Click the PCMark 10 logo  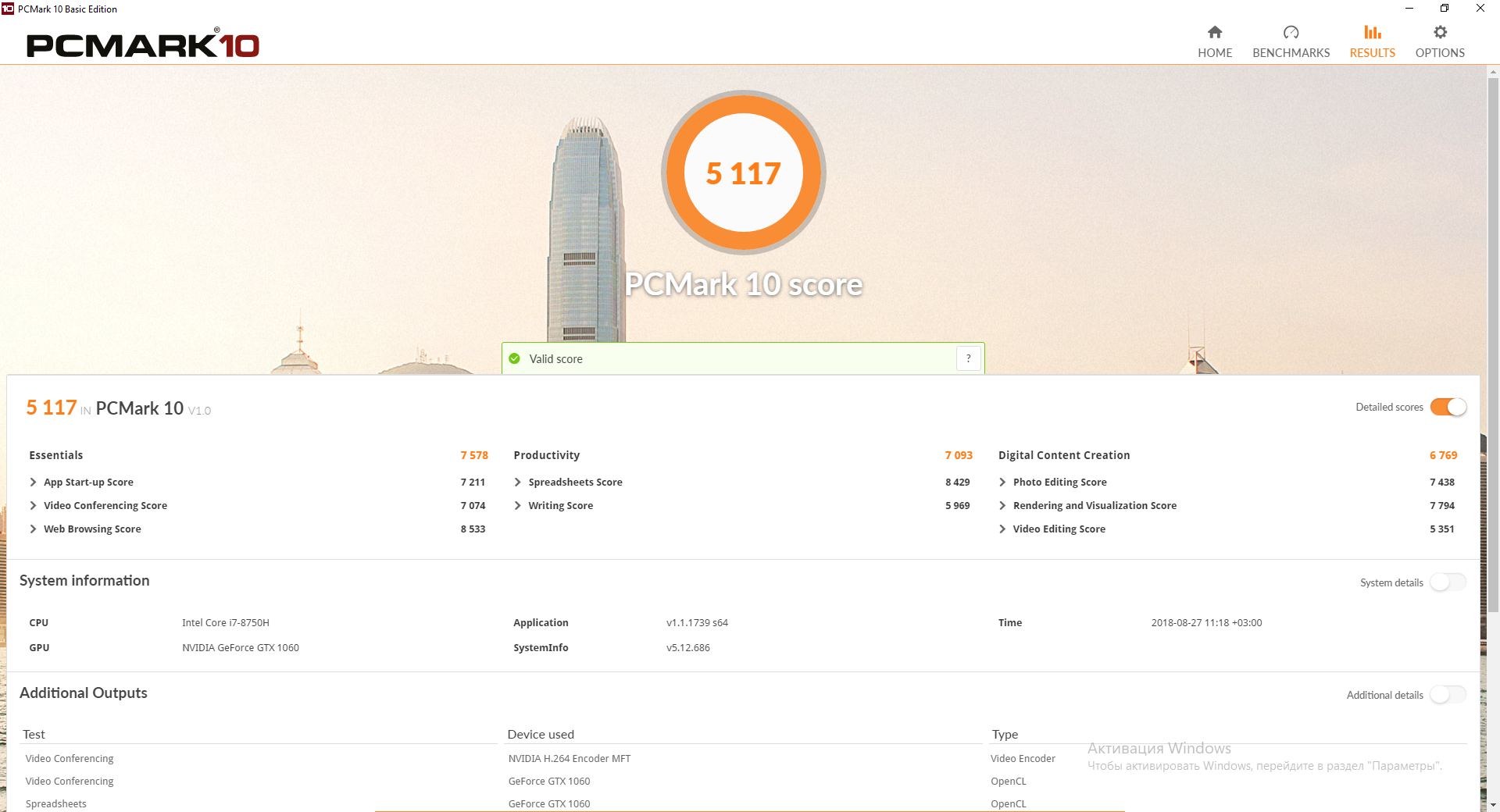point(143,45)
